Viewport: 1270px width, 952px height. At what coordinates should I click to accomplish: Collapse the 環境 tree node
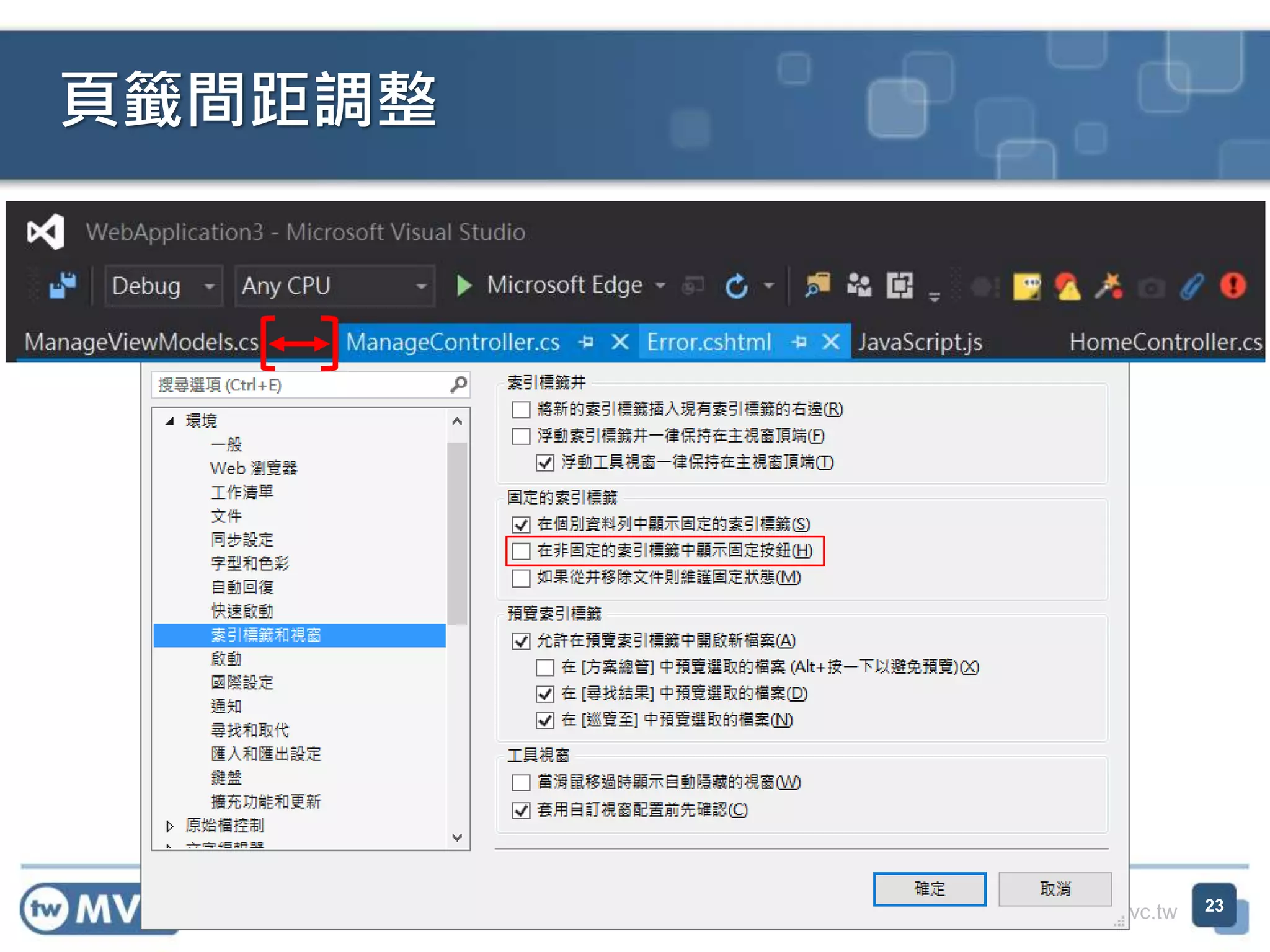point(169,421)
